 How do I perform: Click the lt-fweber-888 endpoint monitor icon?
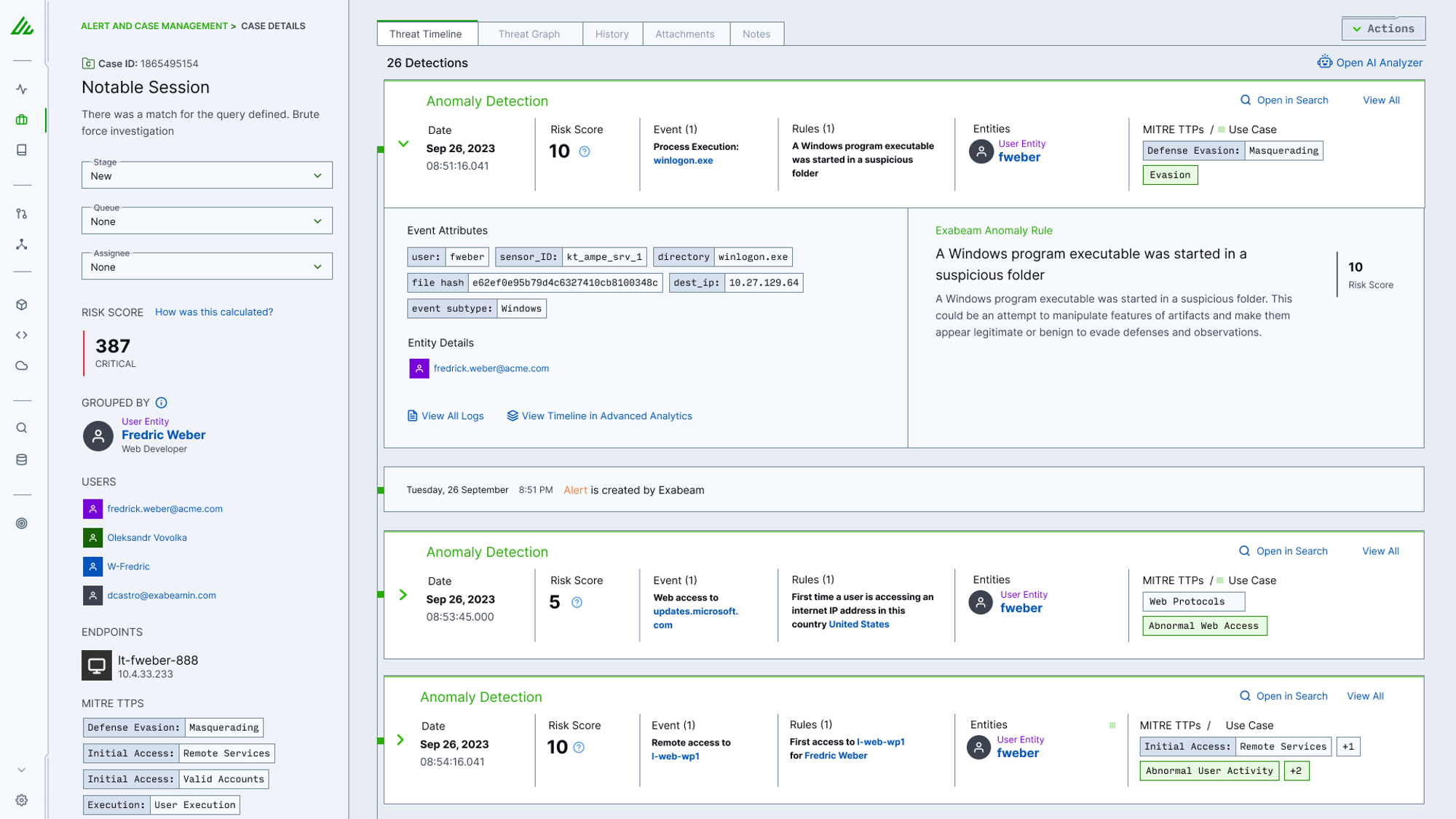click(96, 665)
